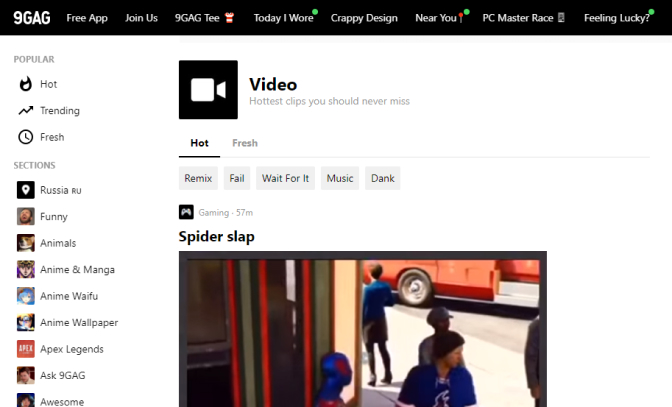Open Today I Wore in navigation
The width and height of the screenshot is (672, 407).
point(283,18)
